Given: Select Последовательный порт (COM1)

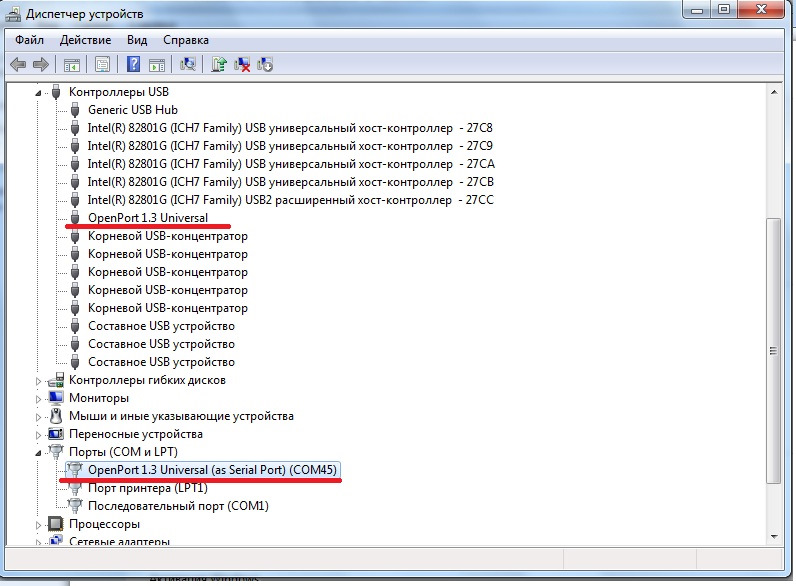Looking at the screenshot, I should point(178,506).
